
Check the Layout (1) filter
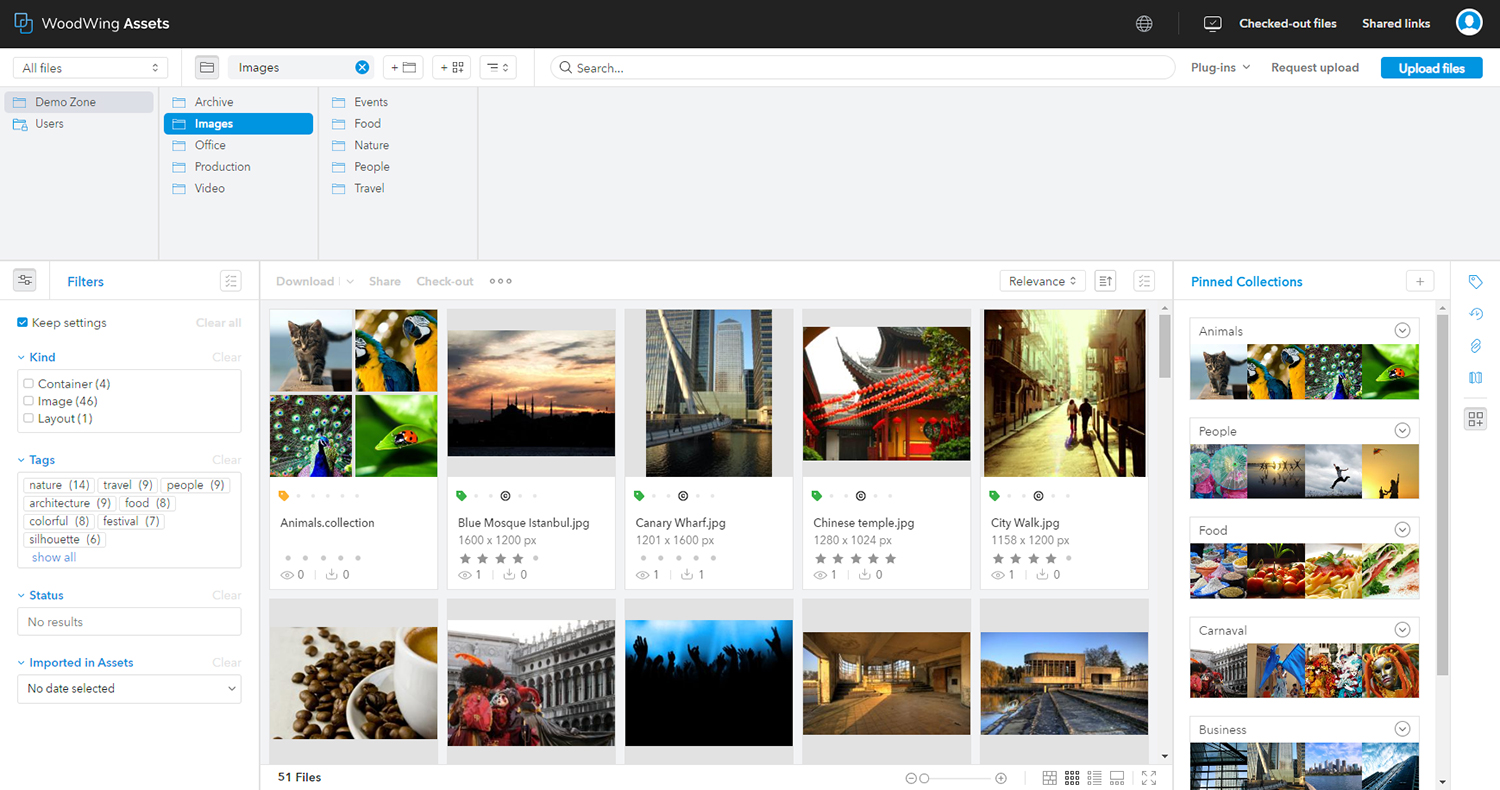coord(29,418)
